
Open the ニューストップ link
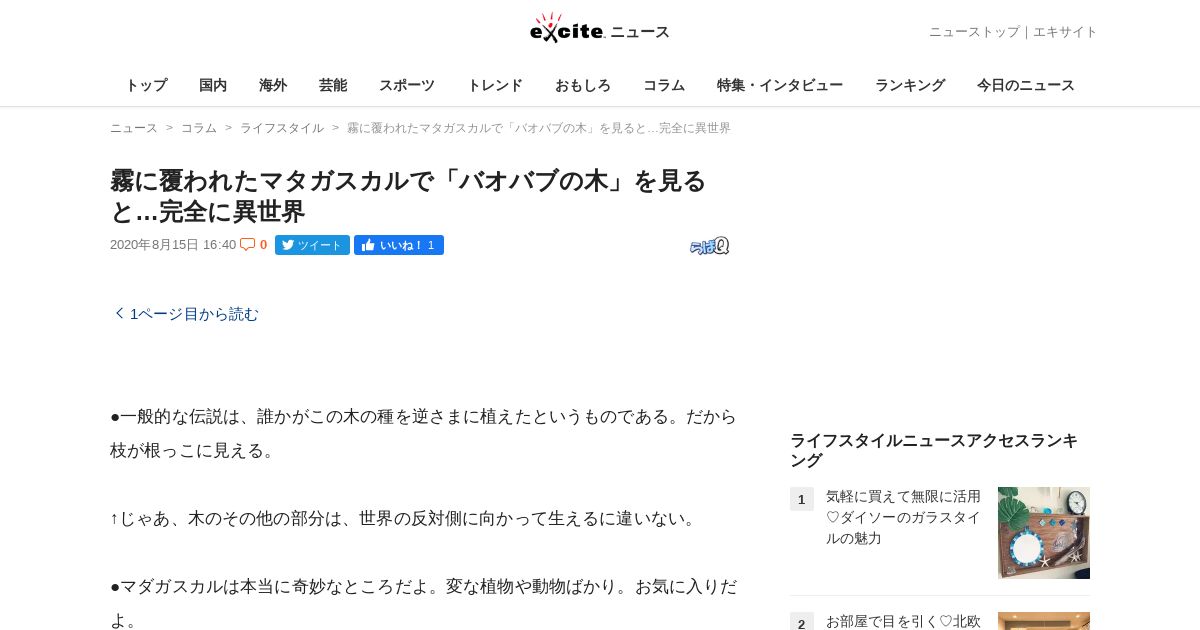click(974, 32)
